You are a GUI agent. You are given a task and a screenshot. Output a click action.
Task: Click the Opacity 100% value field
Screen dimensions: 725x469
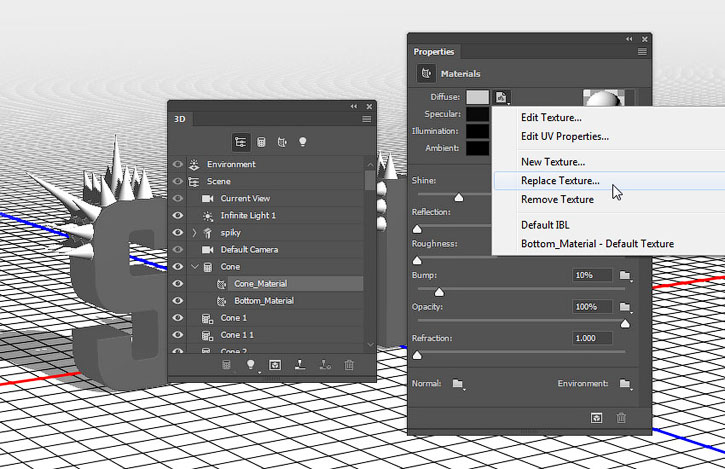tap(592, 307)
